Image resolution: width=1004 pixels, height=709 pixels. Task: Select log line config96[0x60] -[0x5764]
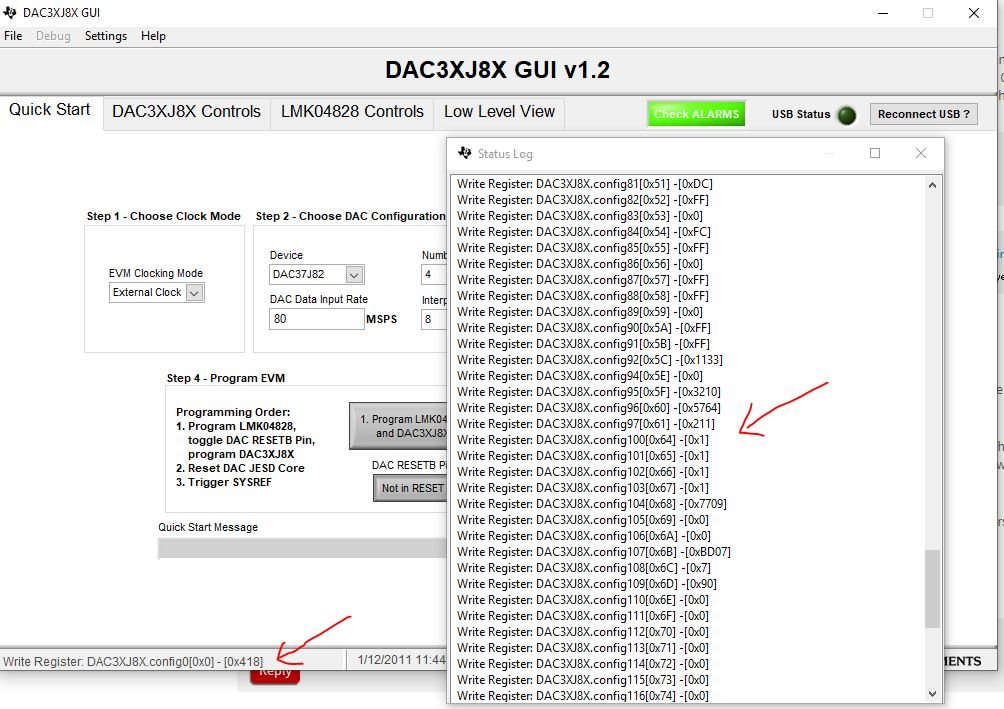coord(588,408)
